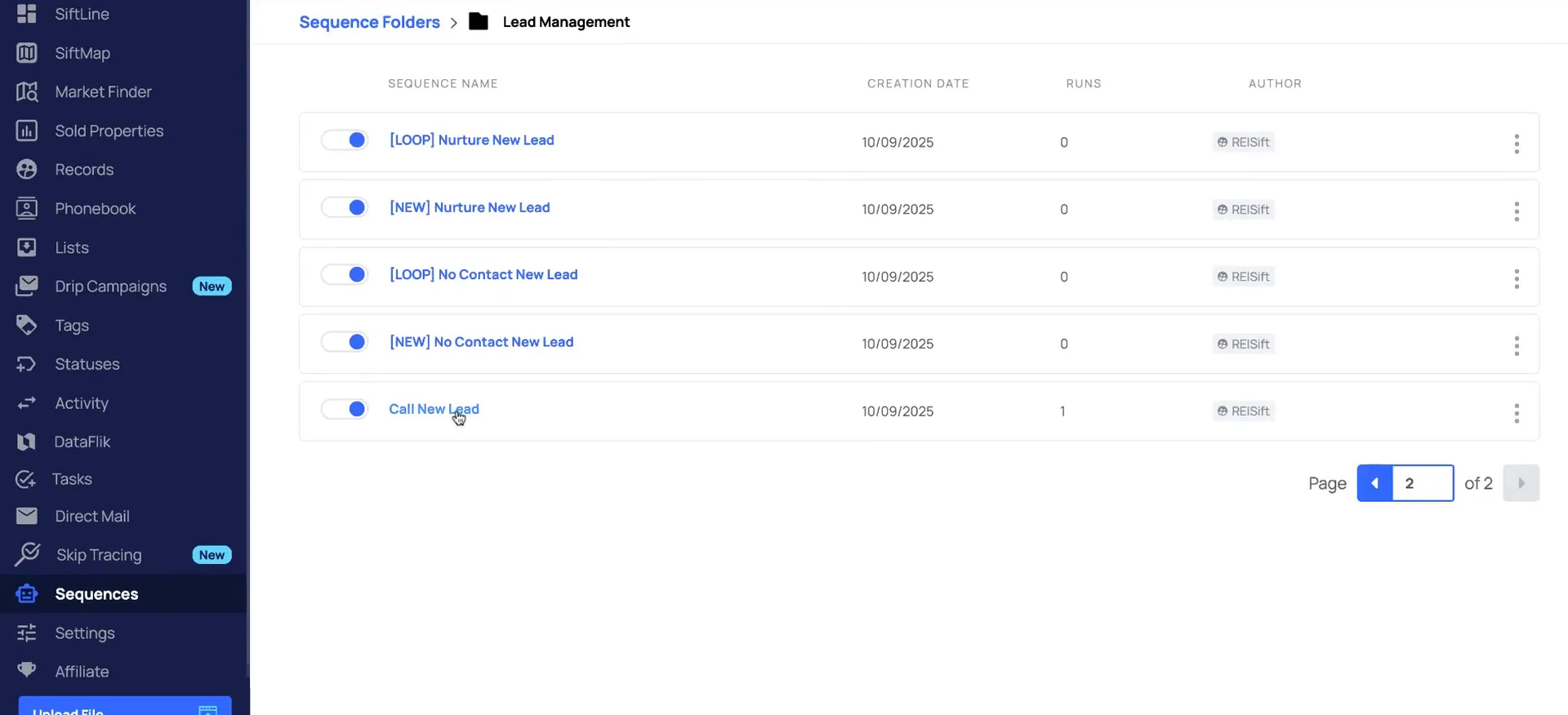
Task: Click the next page arrow button
Action: pyautogui.click(x=1521, y=483)
